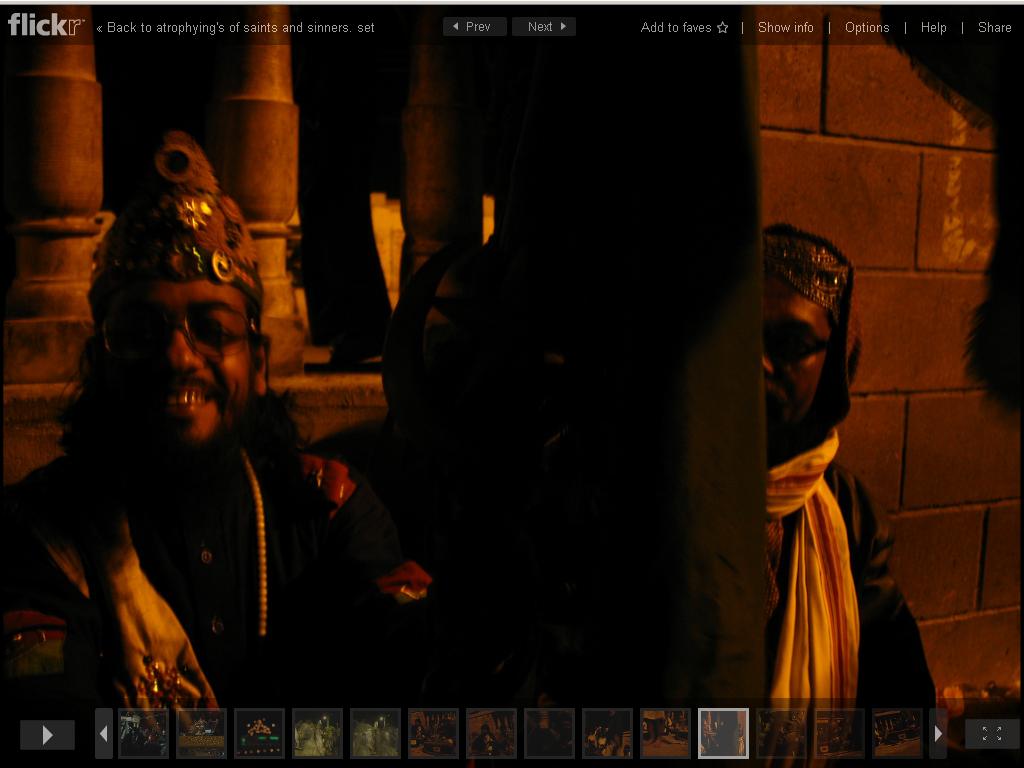1024x768 pixels.
Task: Select the thumbnail just after the highlighted one
Action: (781, 733)
